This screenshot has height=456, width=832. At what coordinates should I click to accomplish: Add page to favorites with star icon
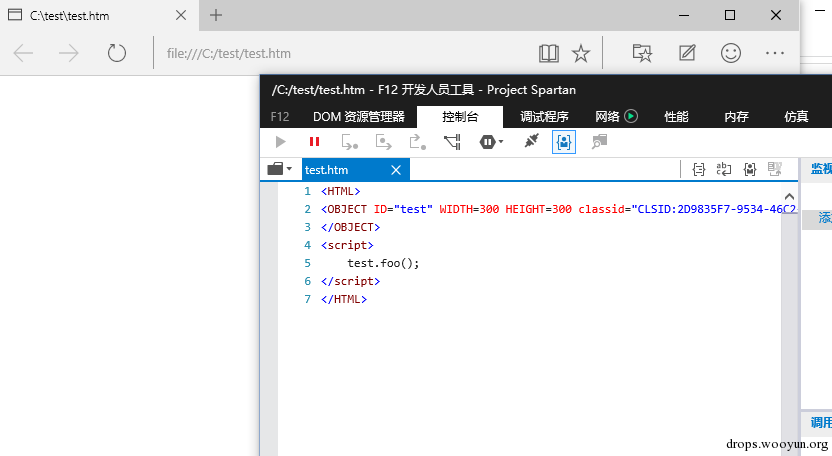pyautogui.click(x=580, y=53)
